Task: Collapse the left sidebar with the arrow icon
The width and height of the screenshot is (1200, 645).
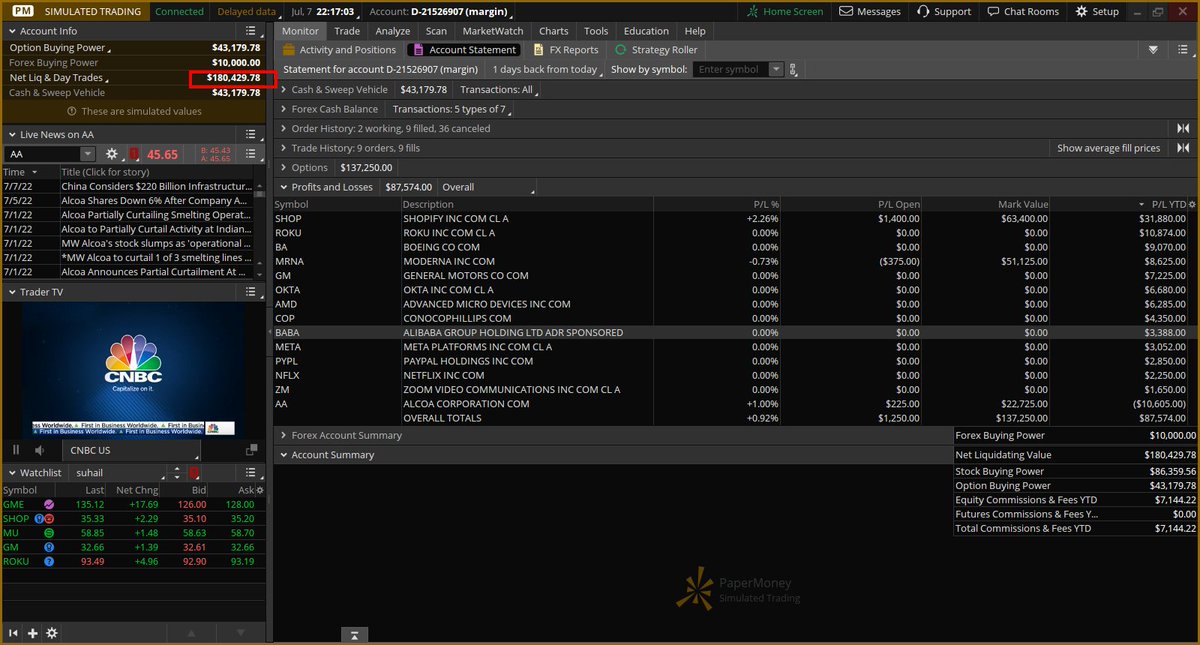Action: 14,633
